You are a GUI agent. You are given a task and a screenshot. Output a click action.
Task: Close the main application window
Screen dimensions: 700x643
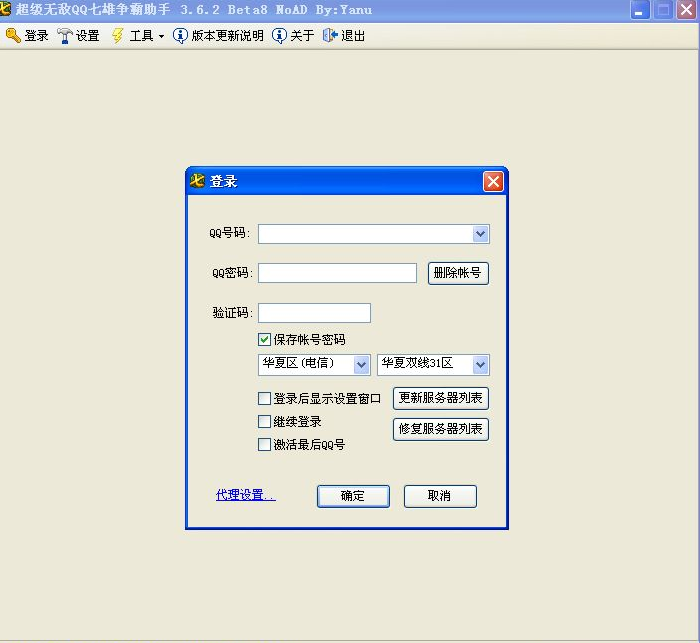point(687,10)
